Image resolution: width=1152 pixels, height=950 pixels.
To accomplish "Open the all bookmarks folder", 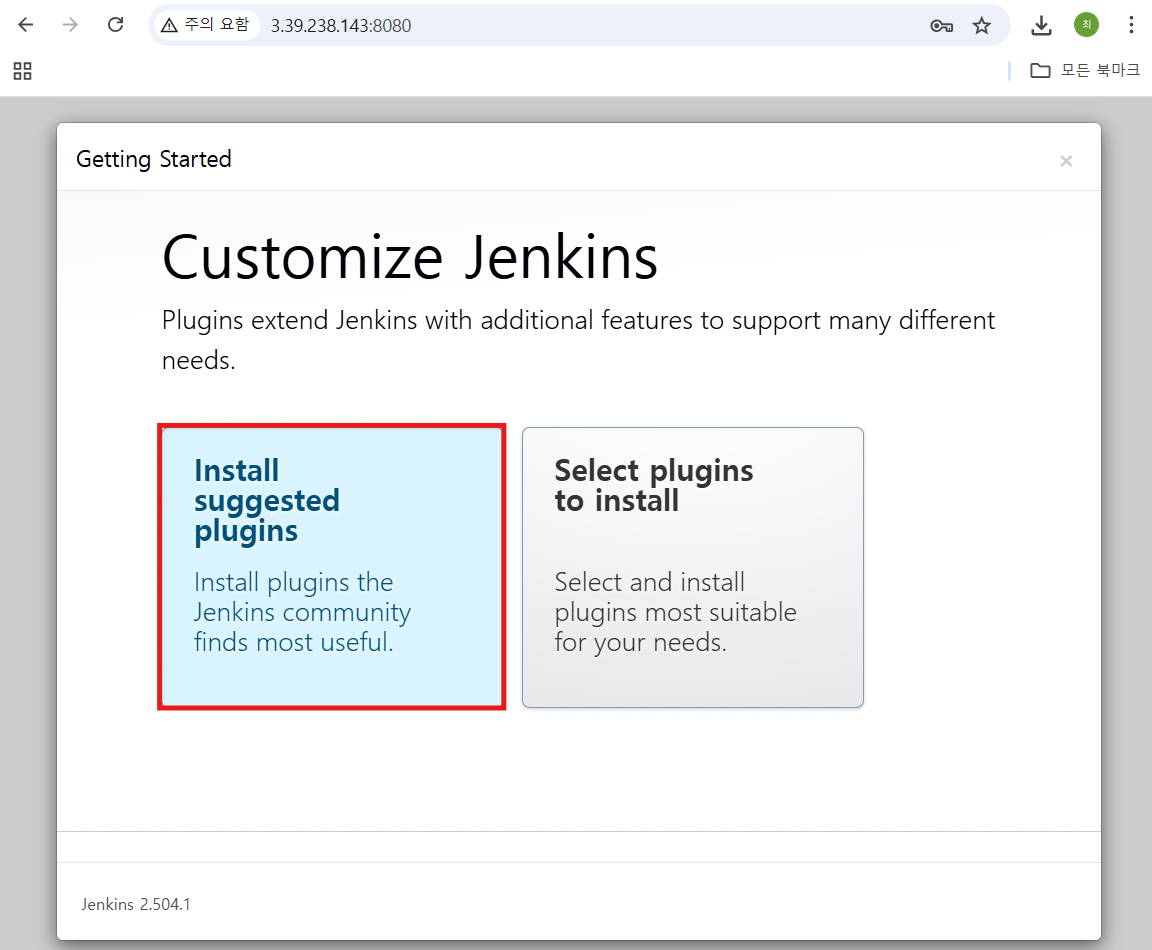I will coord(1084,71).
